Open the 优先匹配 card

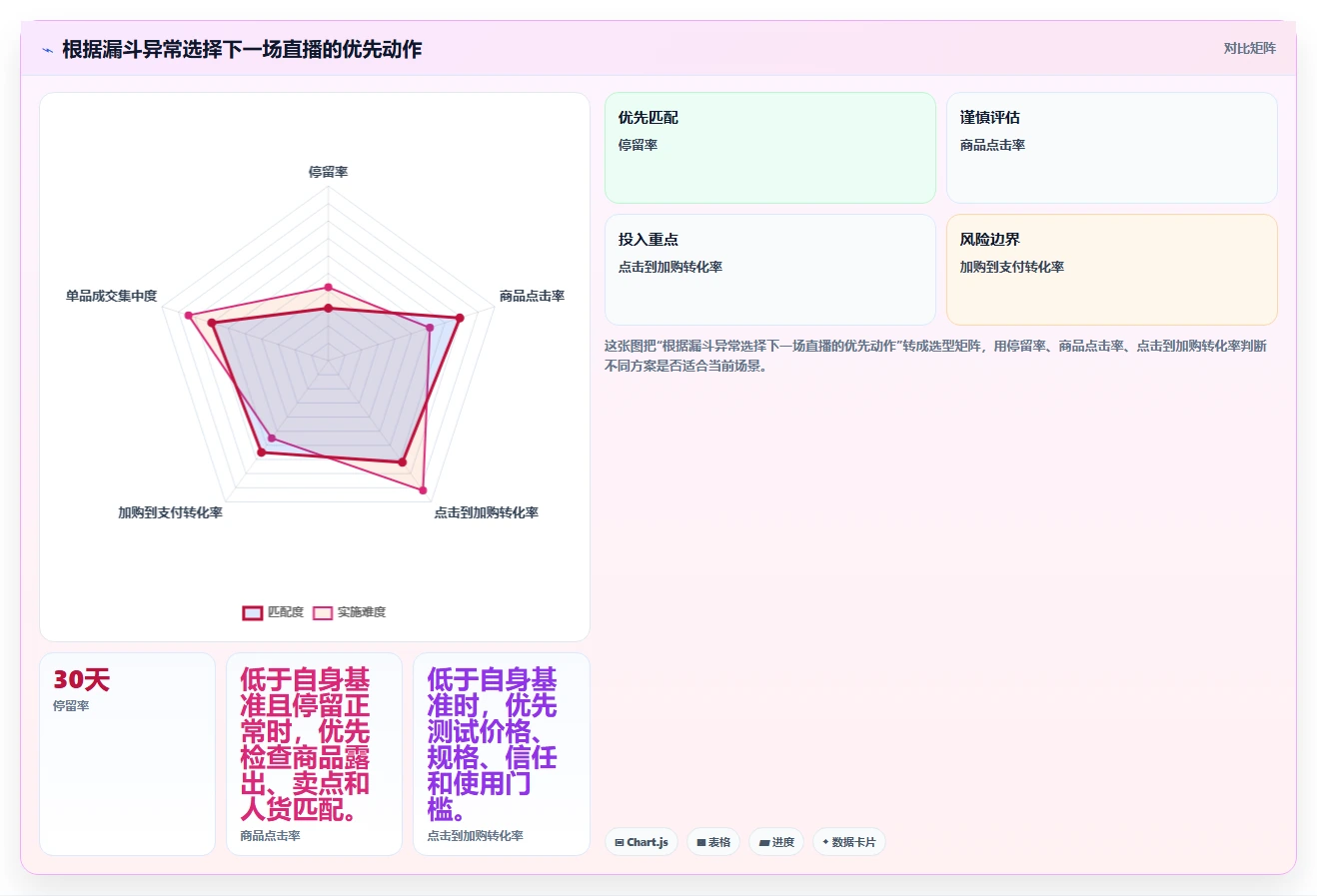(x=769, y=148)
